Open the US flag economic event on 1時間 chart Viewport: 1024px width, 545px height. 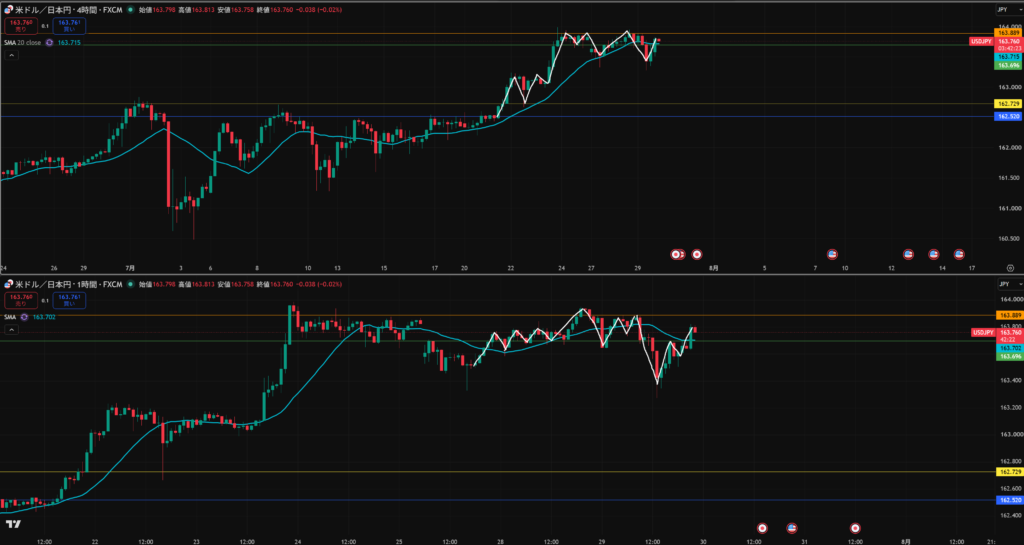point(792,527)
